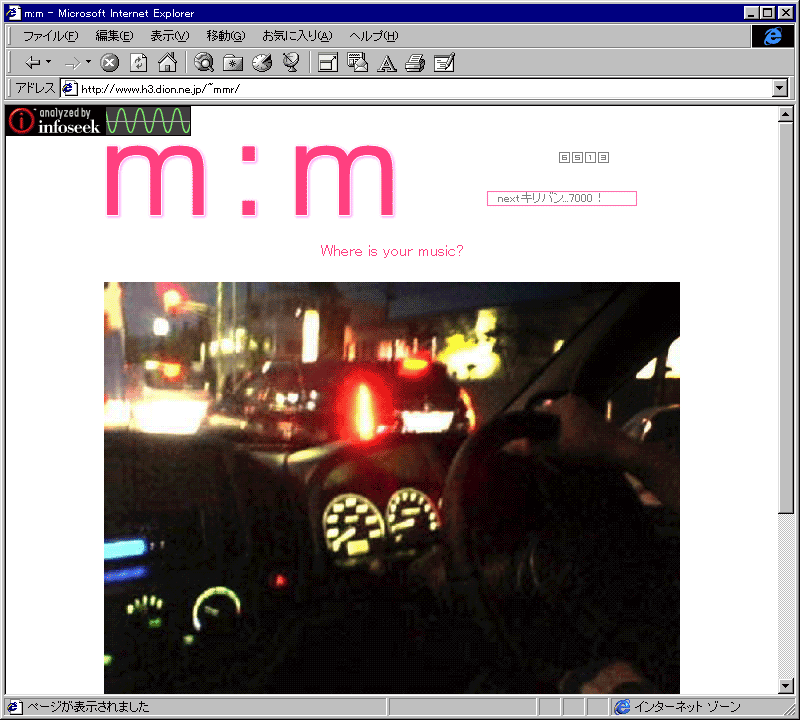This screenshot has height=720, width=800.
Task: Click the アドレス label
Action: [x=35, y=88]
